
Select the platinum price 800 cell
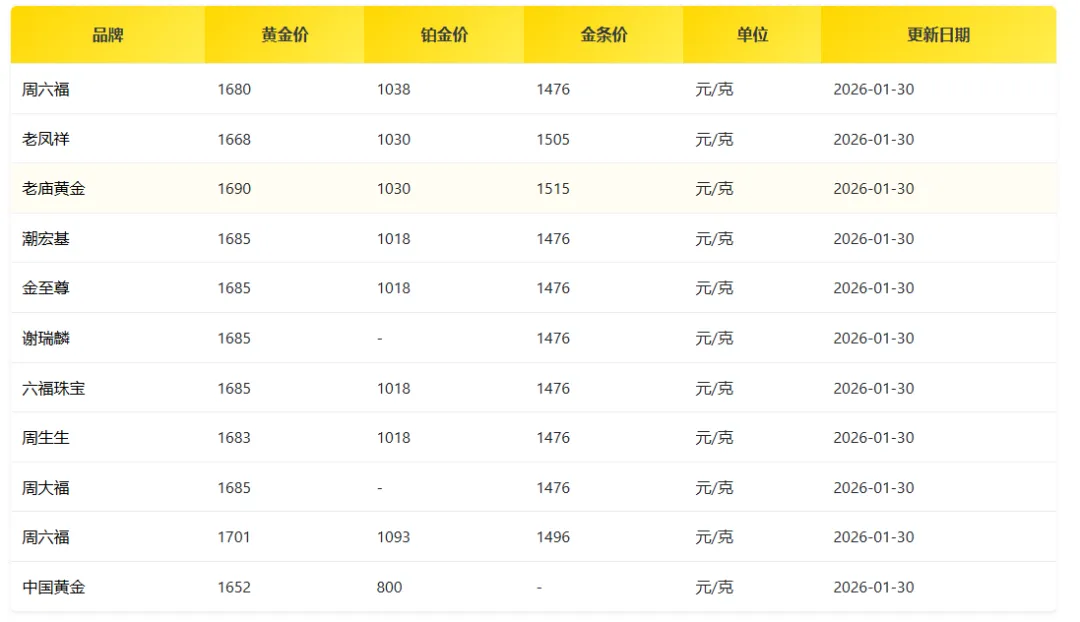point(389,587)
